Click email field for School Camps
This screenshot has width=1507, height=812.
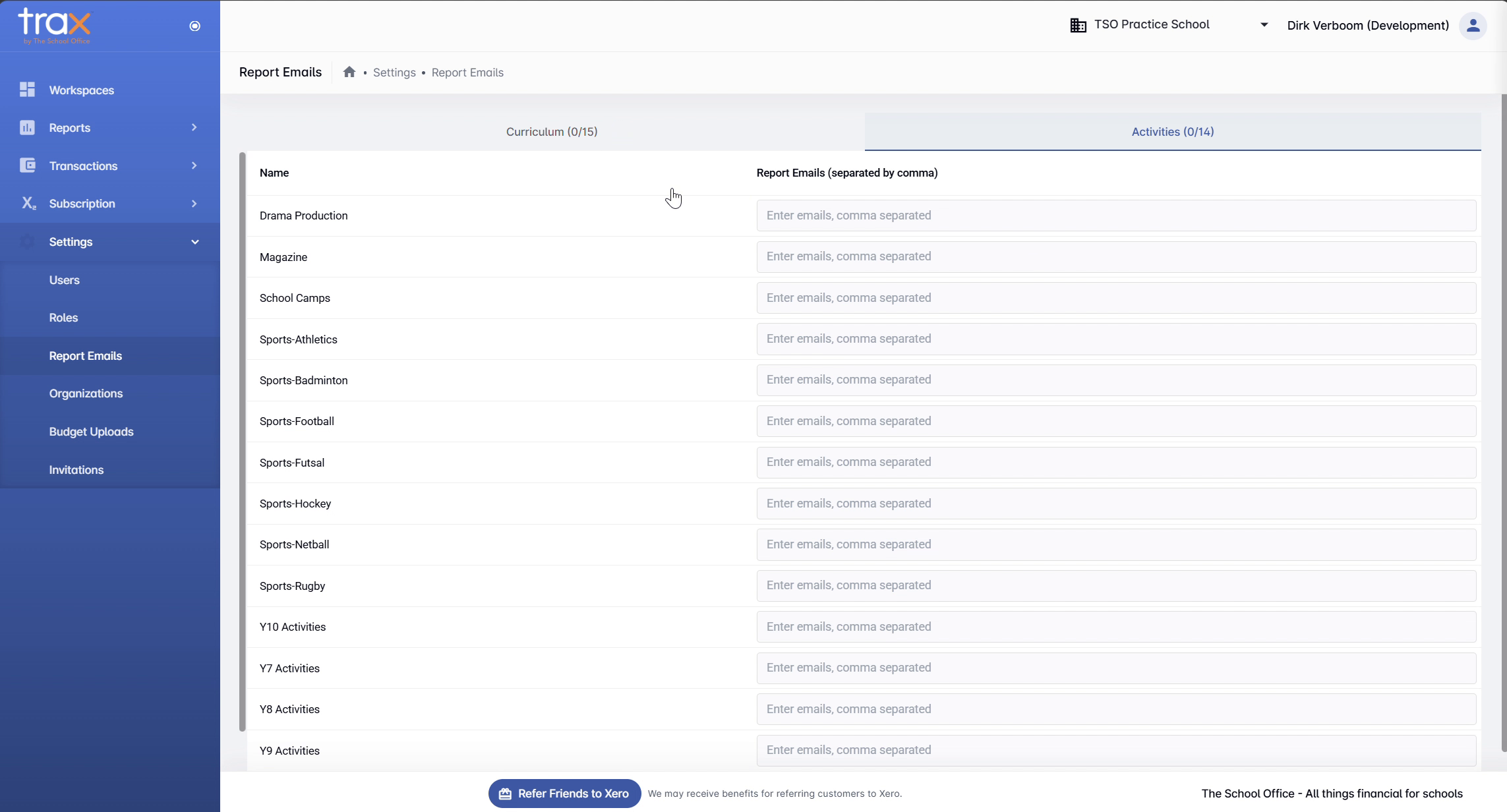point(1116,298)
